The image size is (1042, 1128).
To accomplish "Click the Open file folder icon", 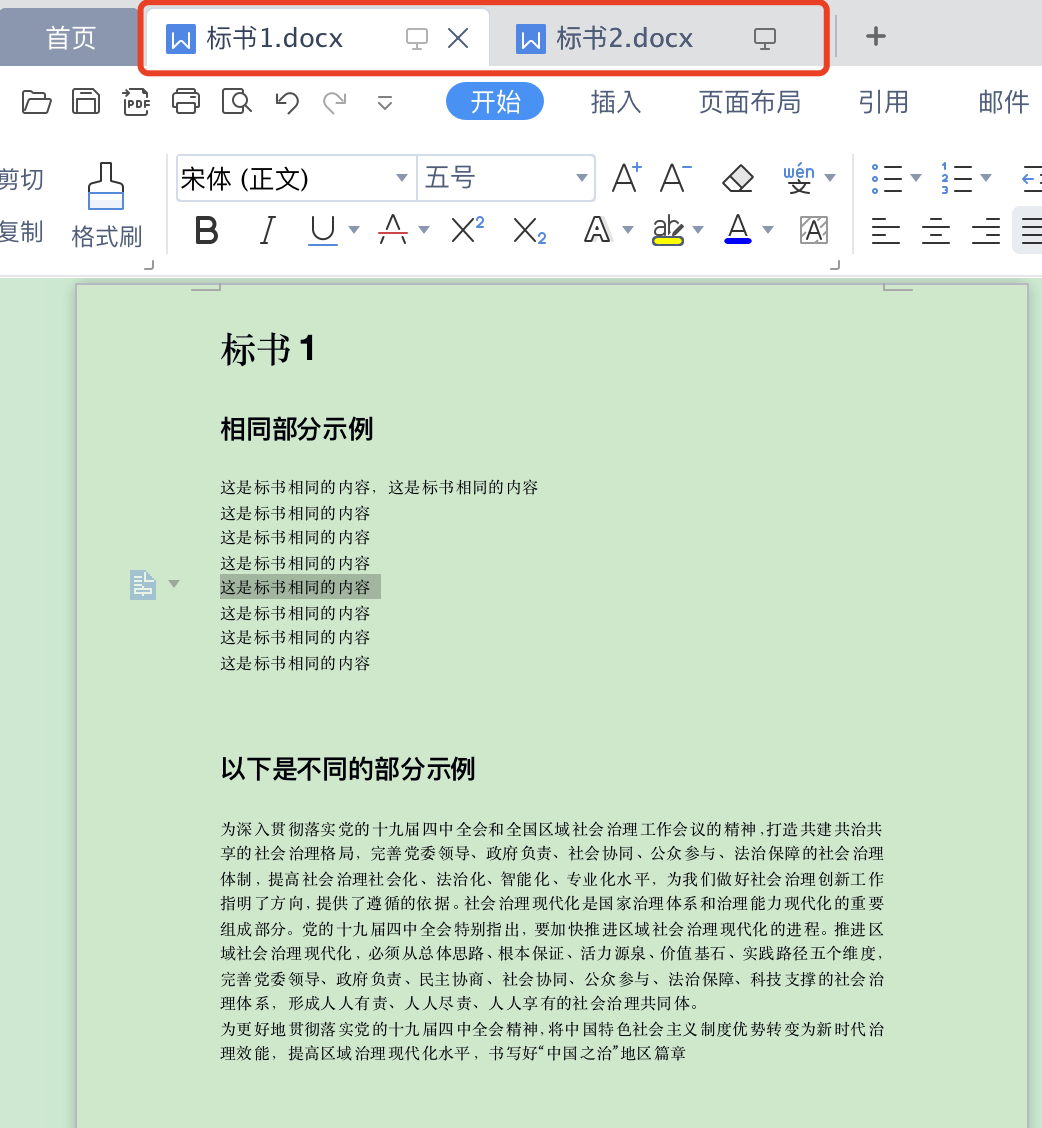I will click(36, 102).
